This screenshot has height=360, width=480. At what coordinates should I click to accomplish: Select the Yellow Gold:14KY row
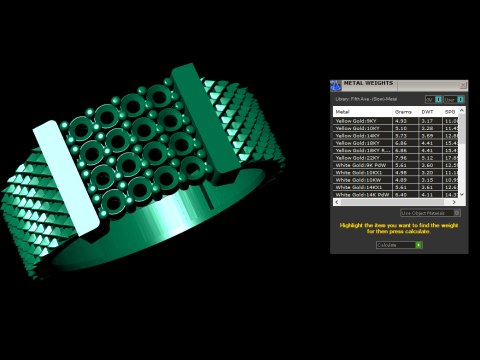[396, 136]
